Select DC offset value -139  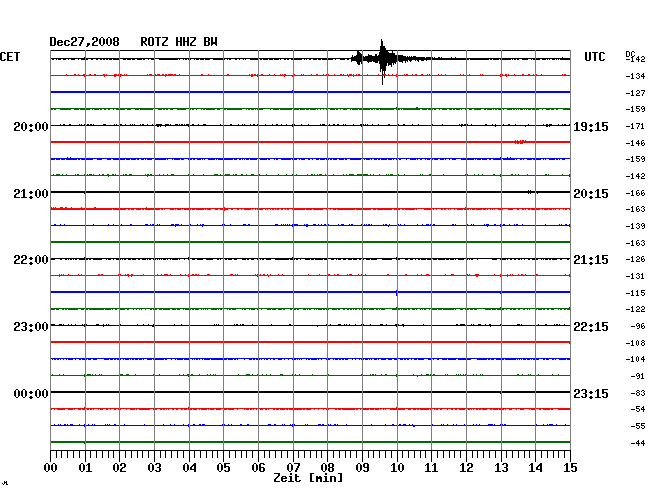click(x=635, y=226)
